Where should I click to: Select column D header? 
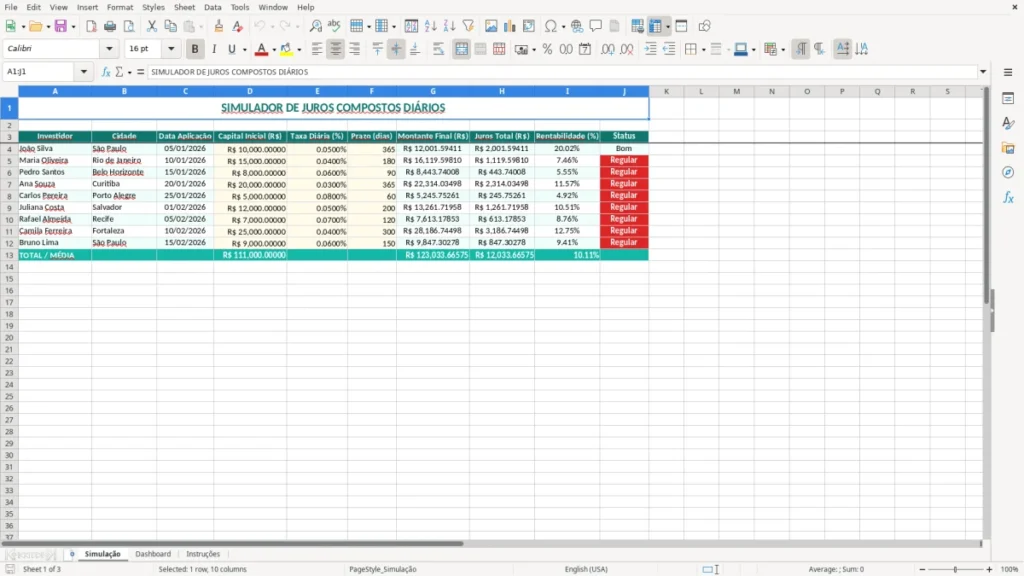(249, 91)
